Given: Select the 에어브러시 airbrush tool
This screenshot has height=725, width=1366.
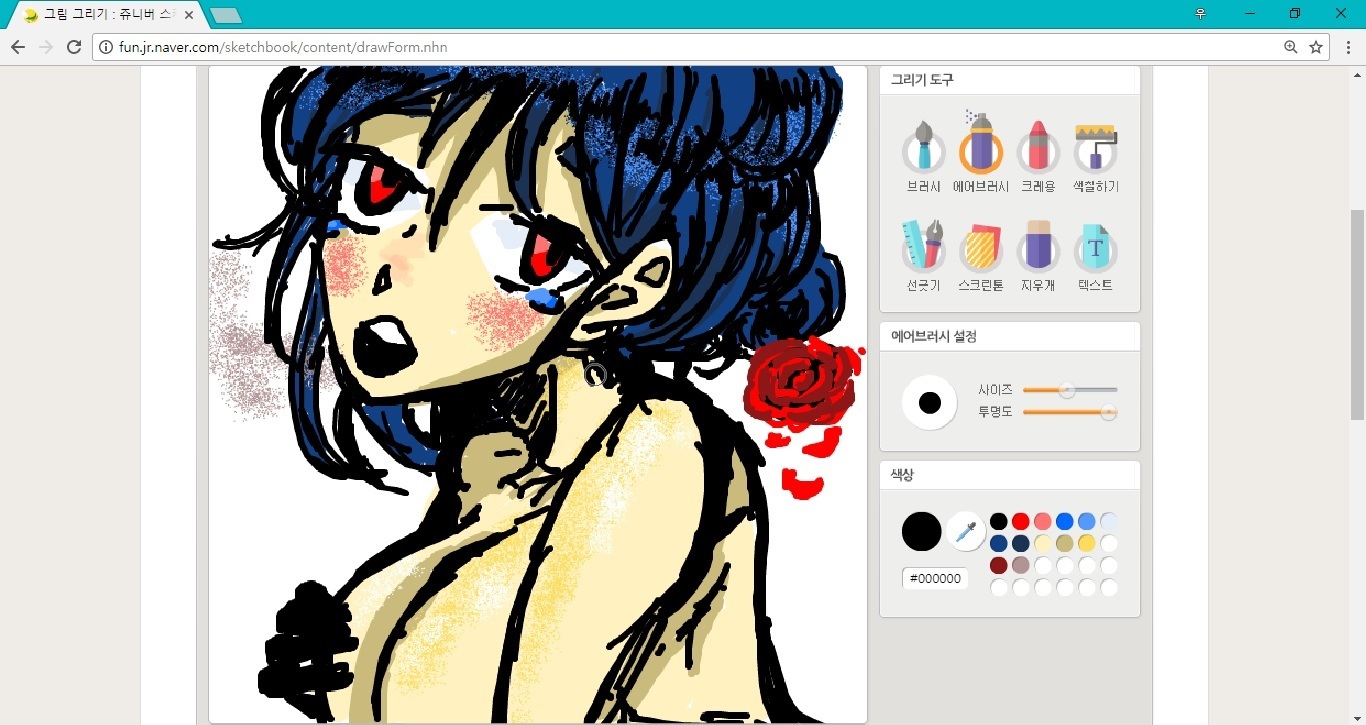Looking at the screenshot, I should (980, 152).
